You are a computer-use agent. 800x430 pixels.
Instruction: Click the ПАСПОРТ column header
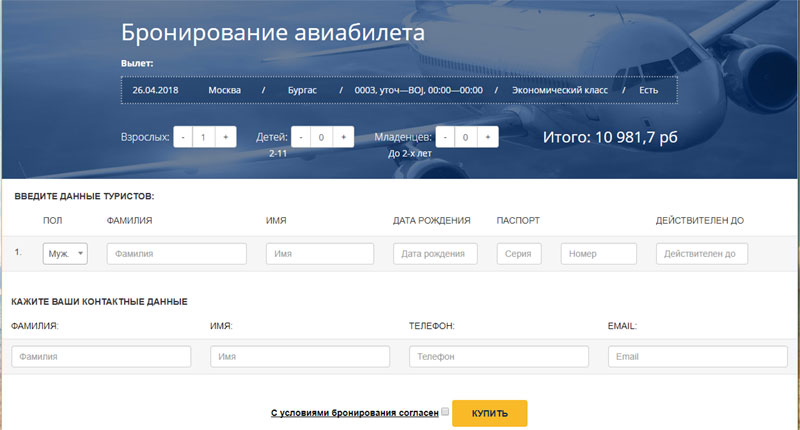518,220
